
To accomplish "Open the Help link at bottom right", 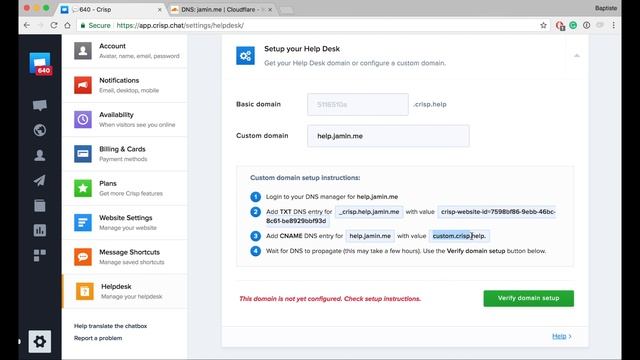I will (x=561, y=336).
